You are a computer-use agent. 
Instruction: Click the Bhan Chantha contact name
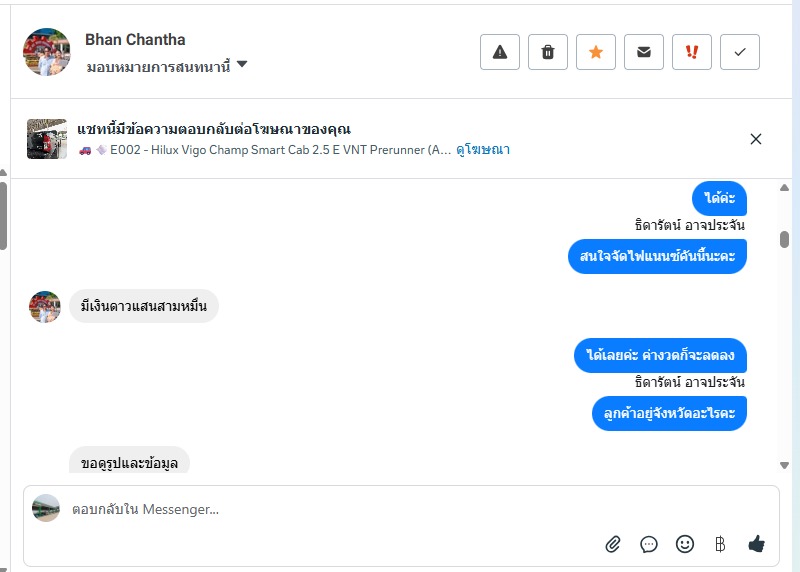click(135, 40)
